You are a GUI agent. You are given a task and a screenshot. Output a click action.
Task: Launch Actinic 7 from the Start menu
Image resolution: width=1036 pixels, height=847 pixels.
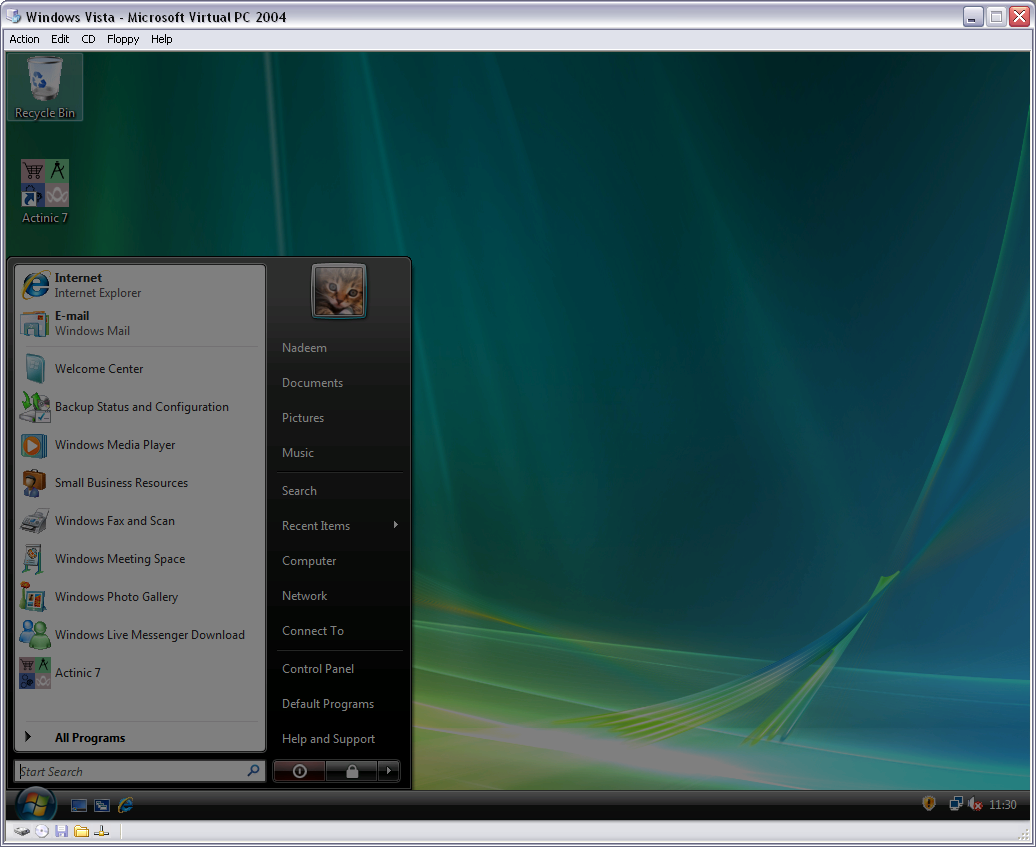point(140,673)
